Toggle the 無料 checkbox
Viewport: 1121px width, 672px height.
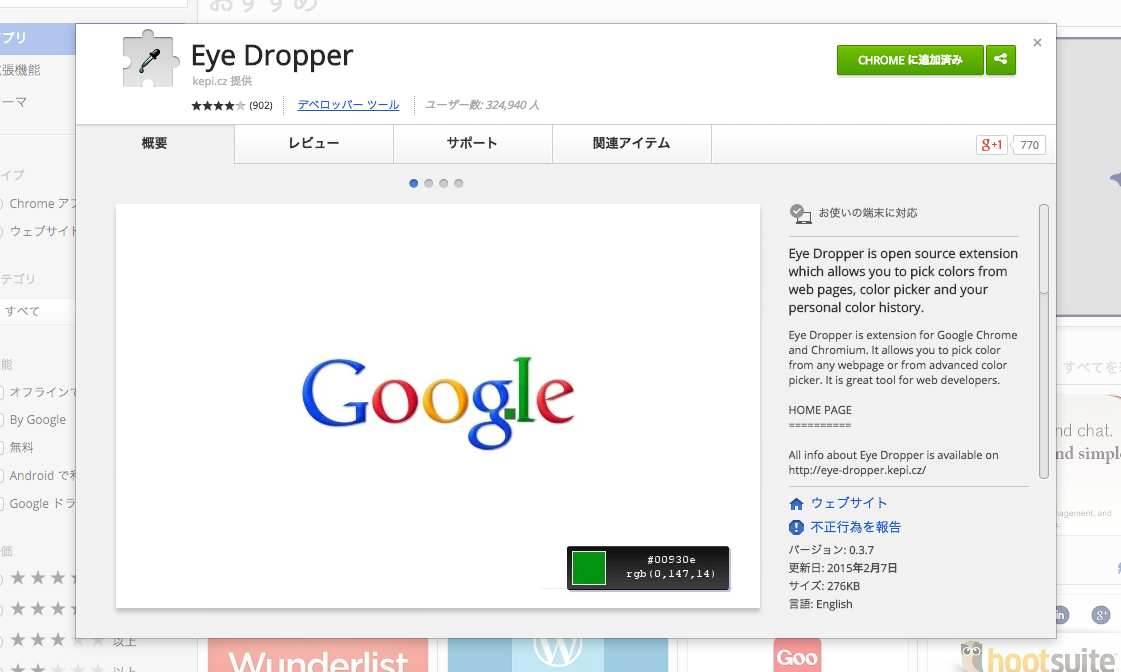[2, 448]
